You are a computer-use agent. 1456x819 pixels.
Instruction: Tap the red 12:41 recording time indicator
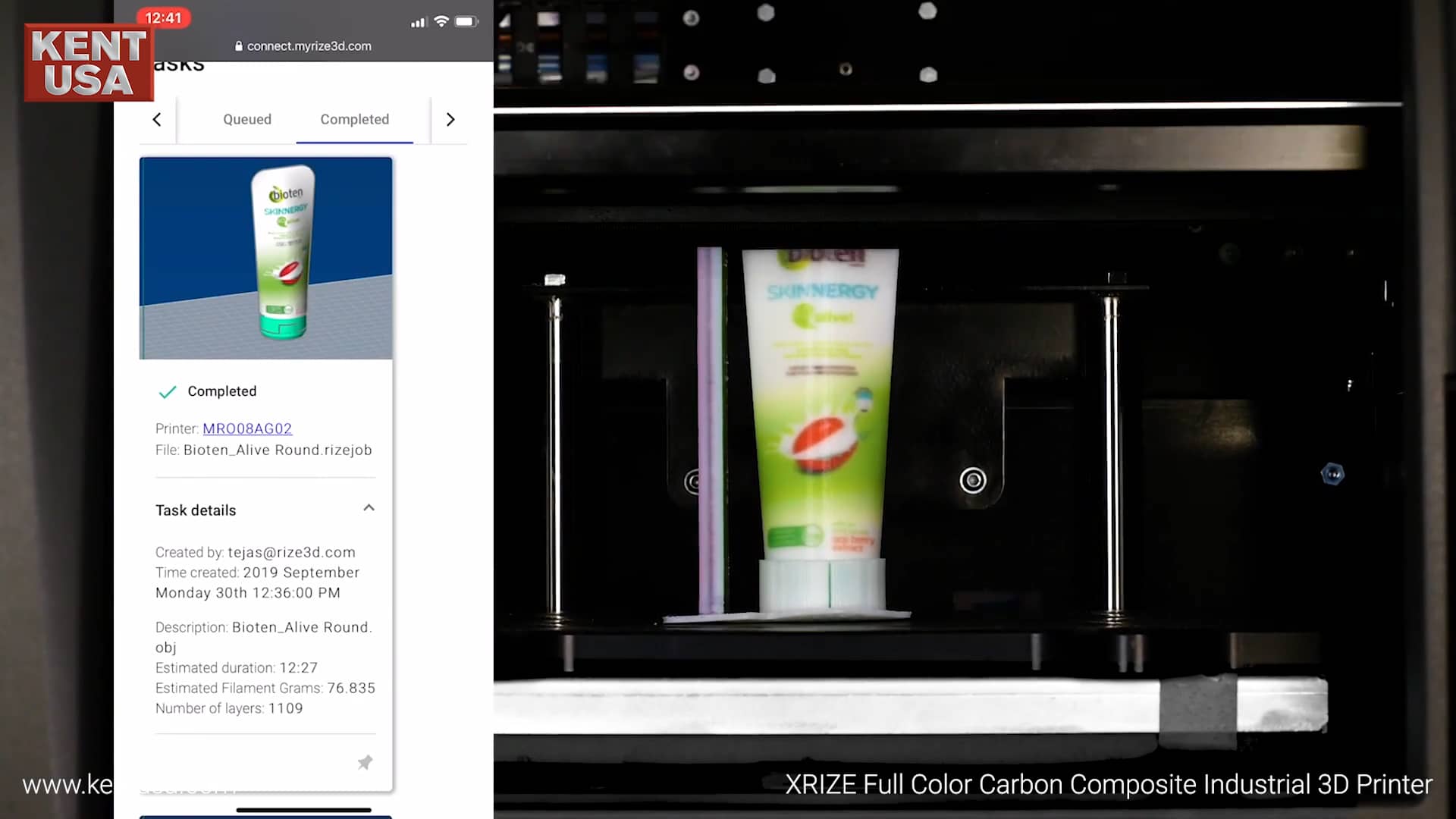coord(164,17)
